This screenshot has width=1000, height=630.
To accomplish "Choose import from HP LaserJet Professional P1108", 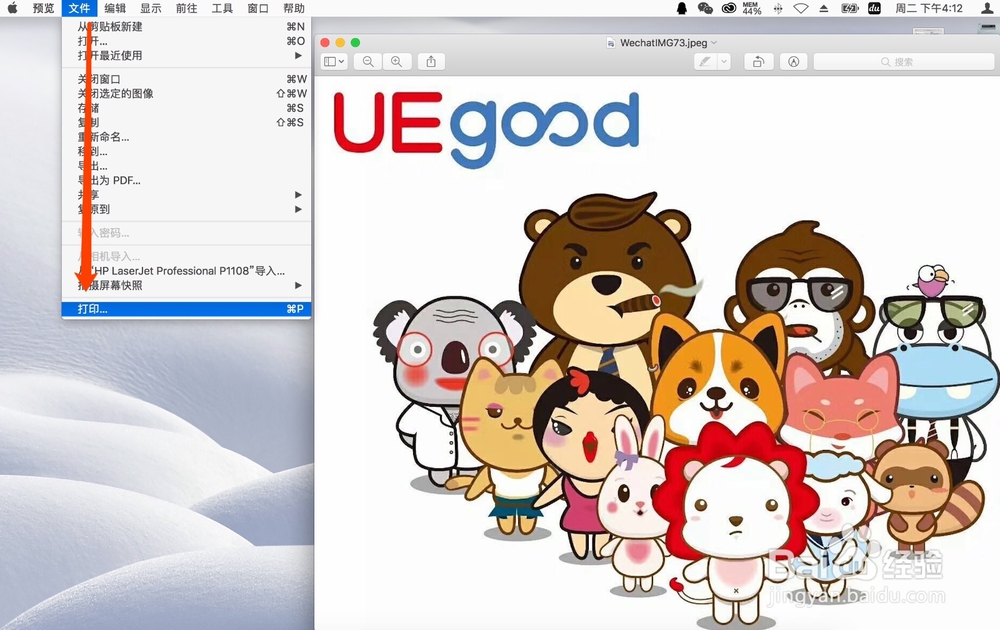I will tap(186, 271).
